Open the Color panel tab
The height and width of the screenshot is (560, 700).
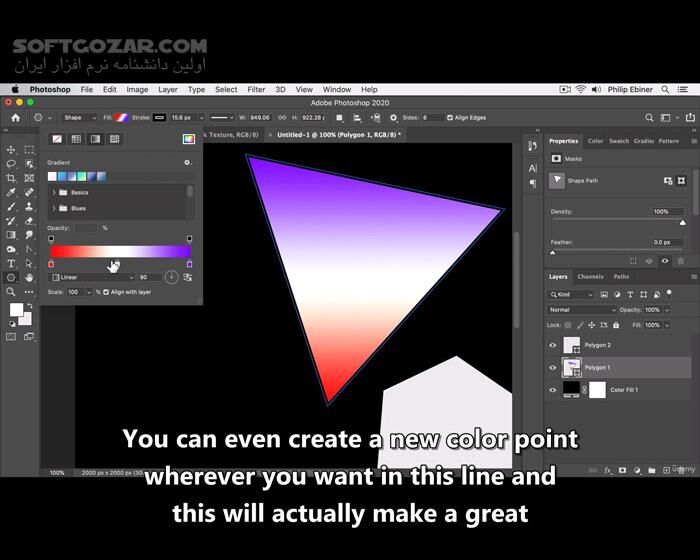point(595,141)
